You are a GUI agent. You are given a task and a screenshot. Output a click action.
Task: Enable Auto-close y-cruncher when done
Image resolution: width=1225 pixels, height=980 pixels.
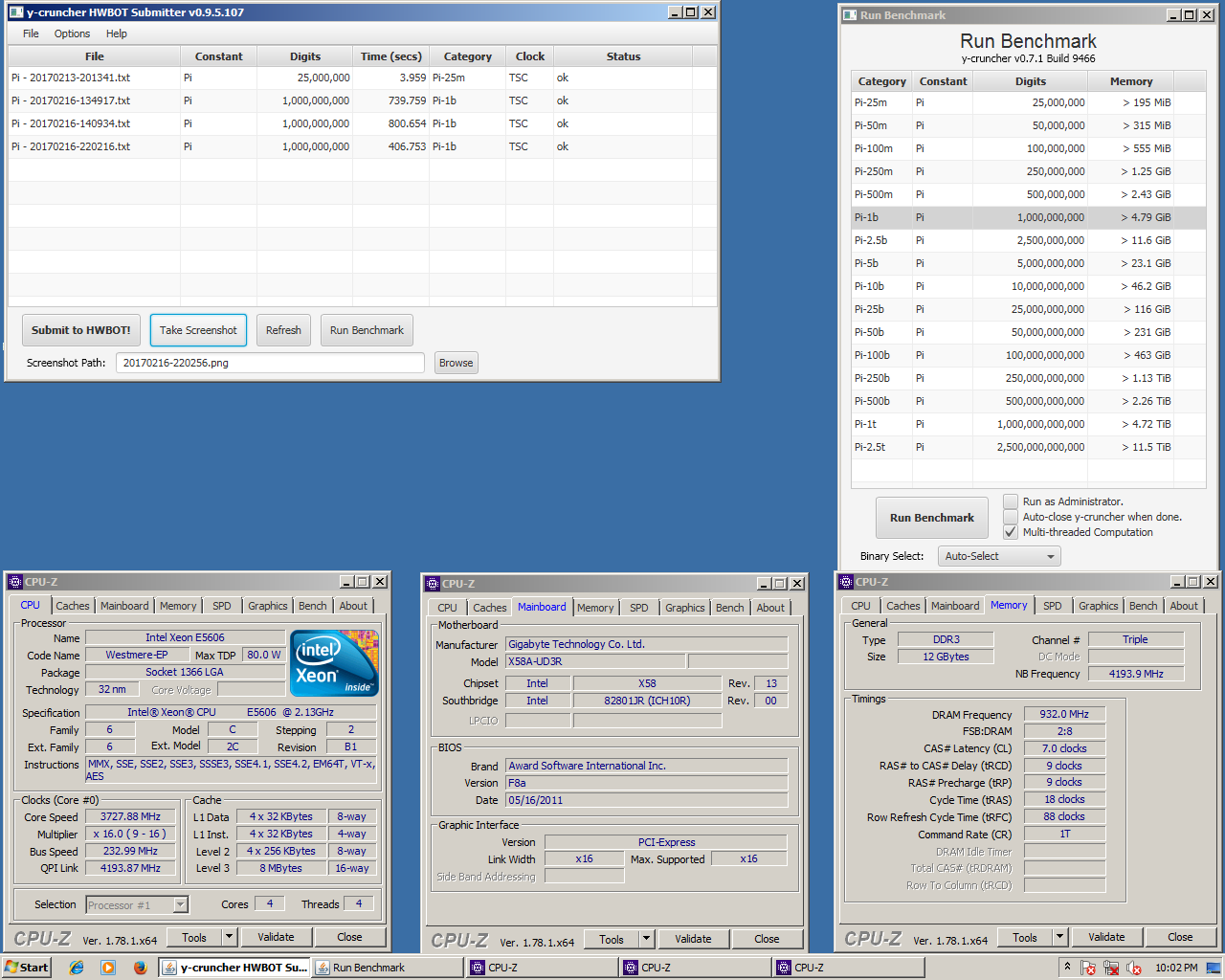(x=1011, y=517)
